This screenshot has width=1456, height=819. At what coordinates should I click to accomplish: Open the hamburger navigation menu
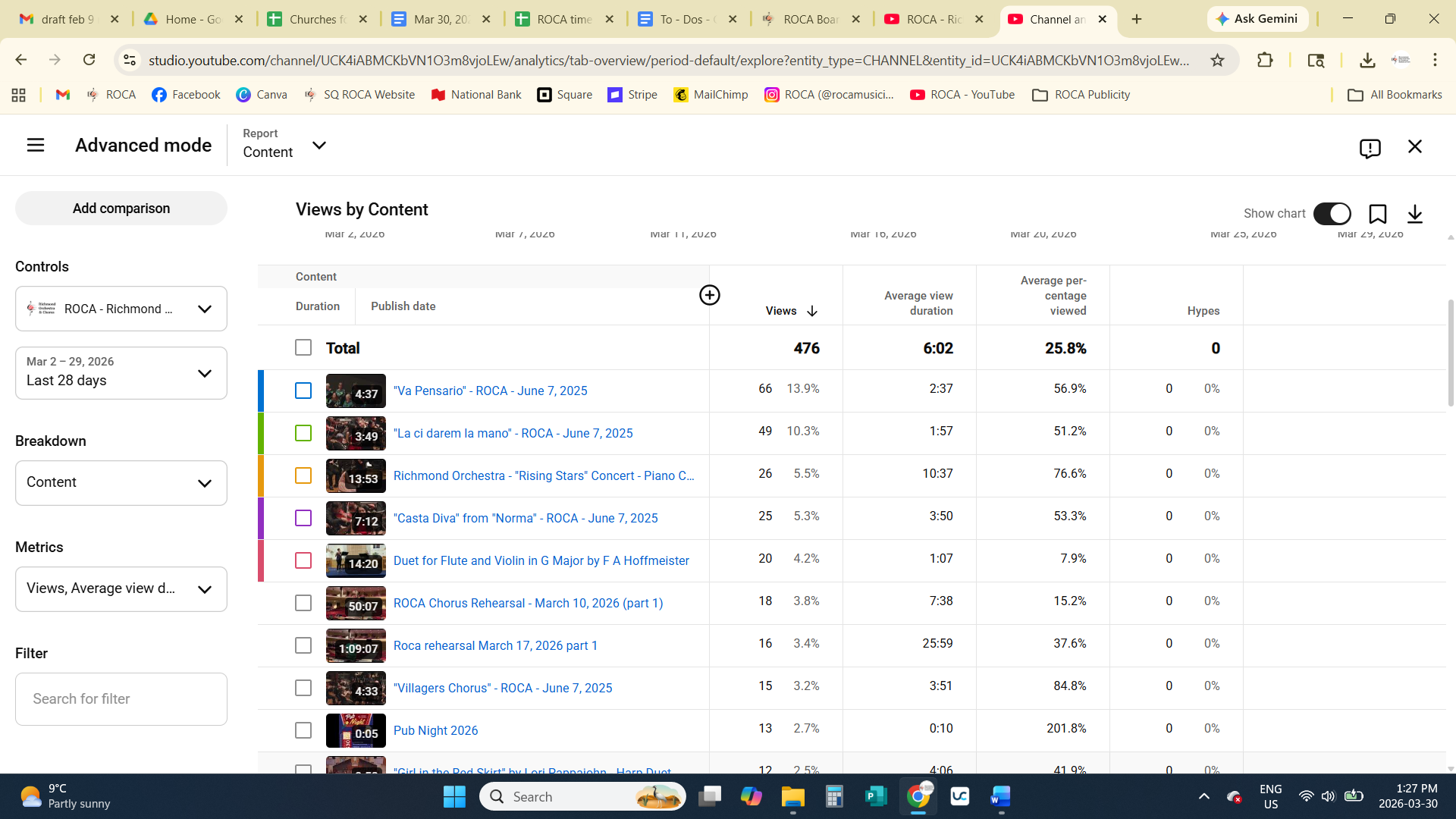coord(36,145)
